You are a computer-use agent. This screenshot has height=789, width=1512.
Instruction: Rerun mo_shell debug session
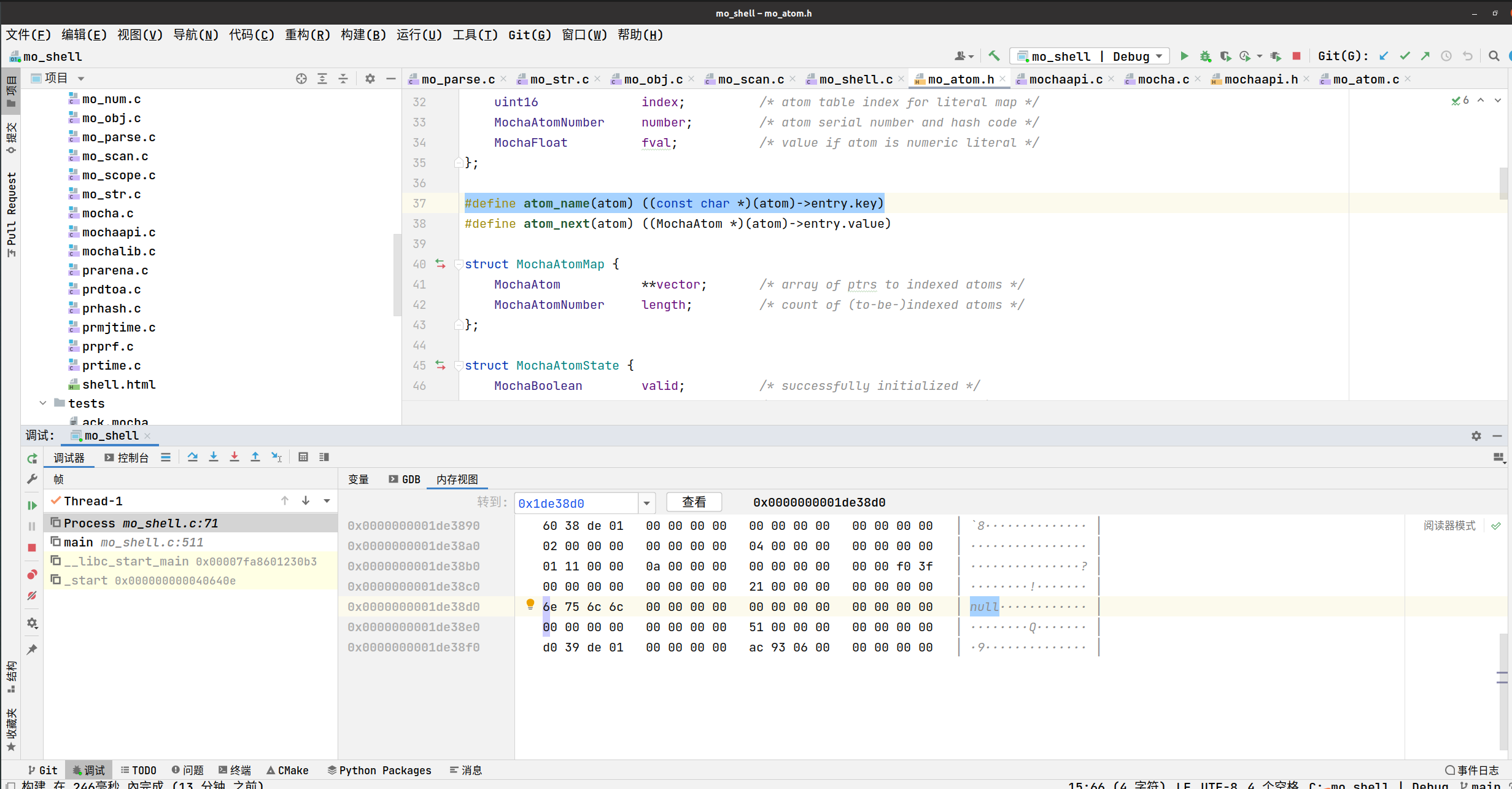click(x=32, y=459)
